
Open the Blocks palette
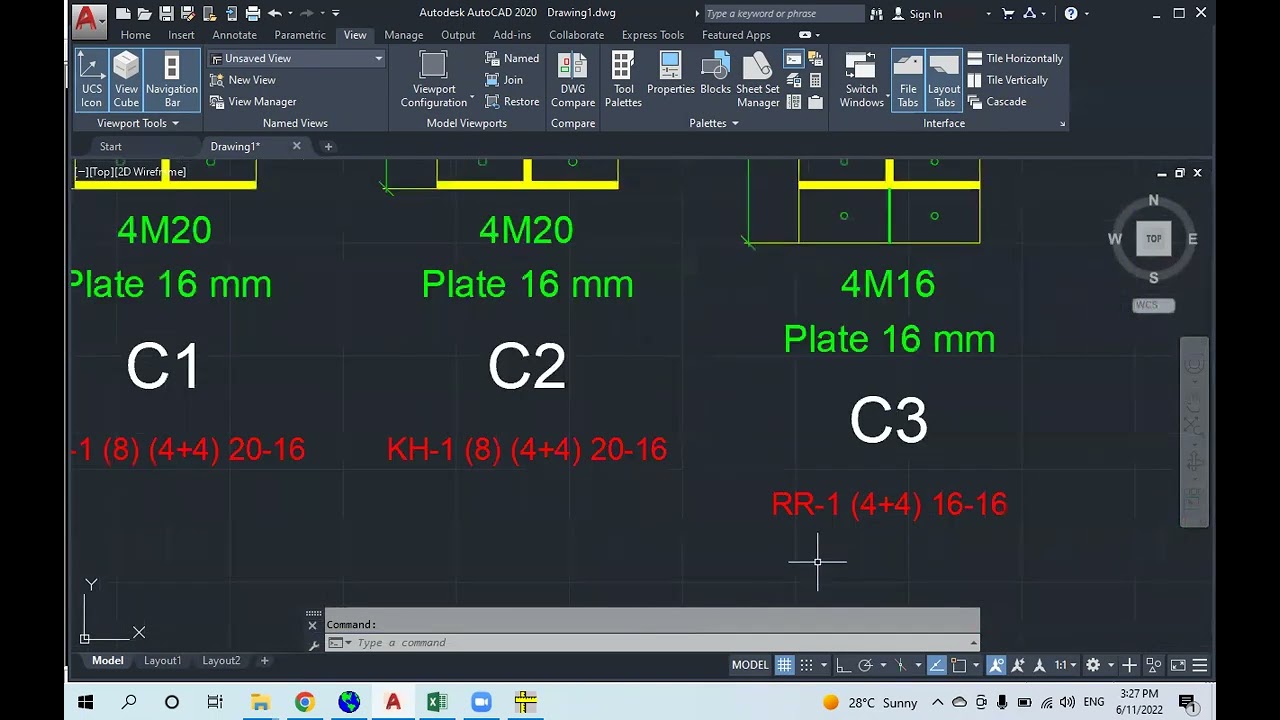715,75
